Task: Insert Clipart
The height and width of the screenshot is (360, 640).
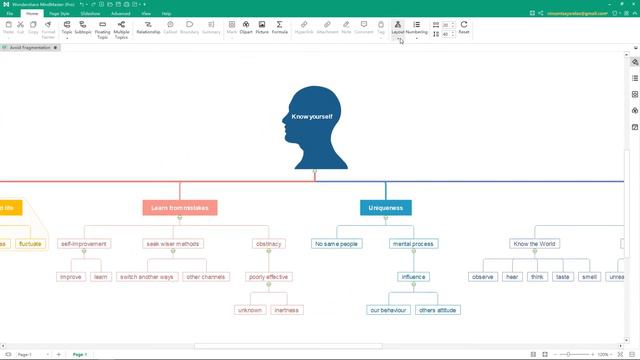Action: point(246,27)
